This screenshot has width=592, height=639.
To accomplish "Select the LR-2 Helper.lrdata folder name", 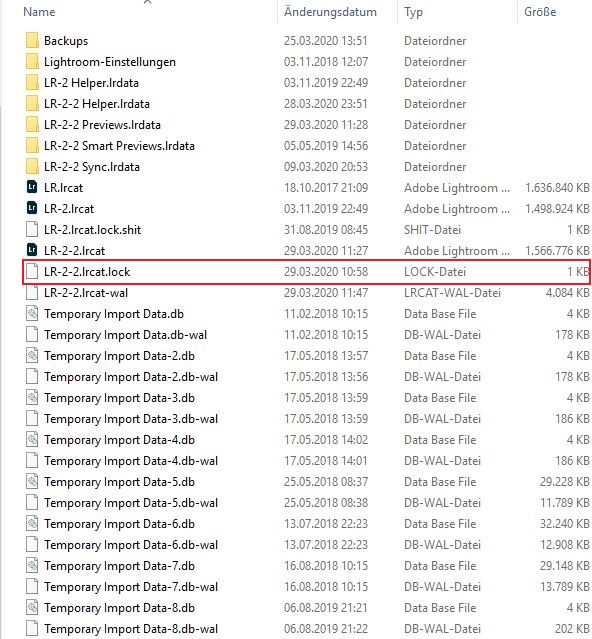I will (x=91, y=83).
